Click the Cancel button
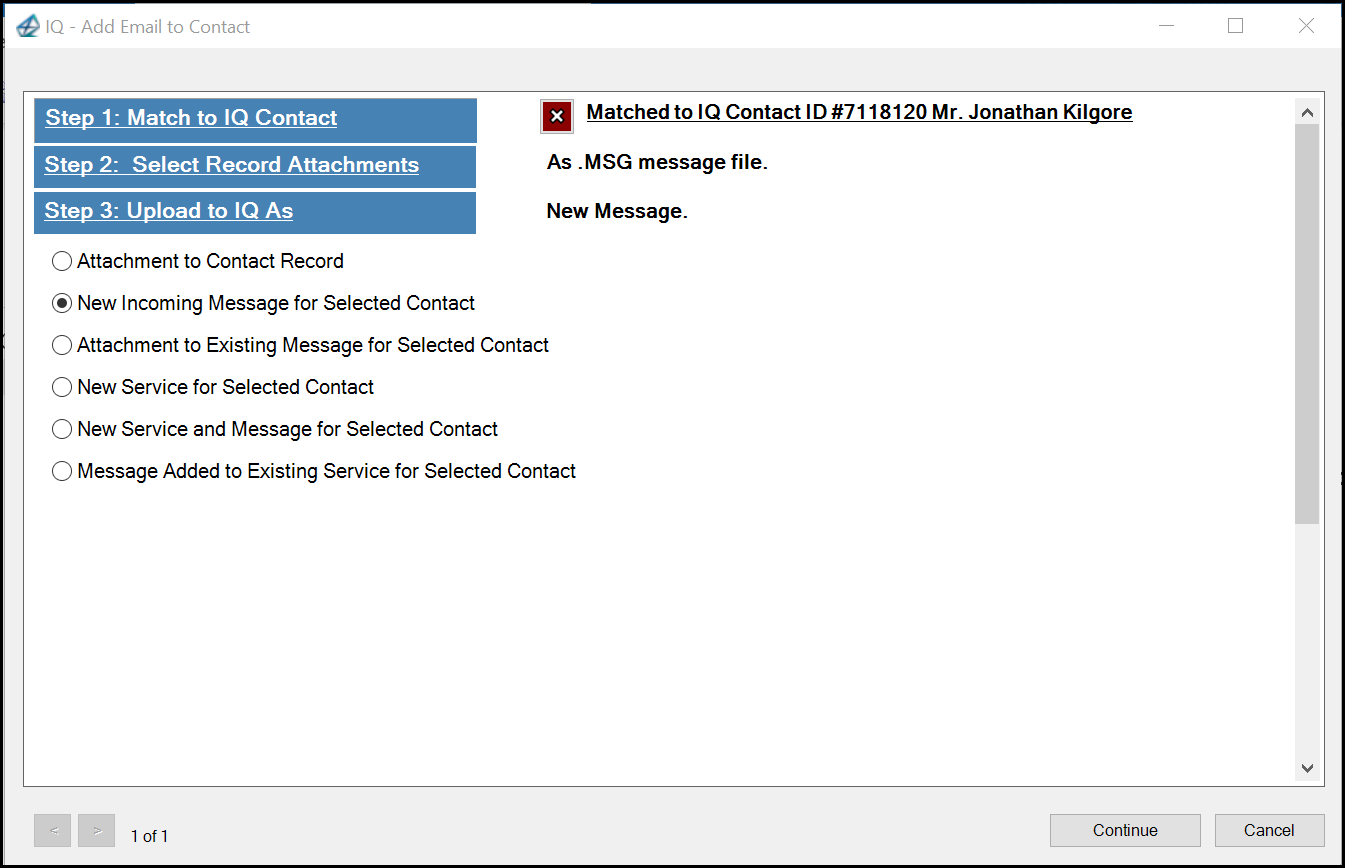 1269,831
